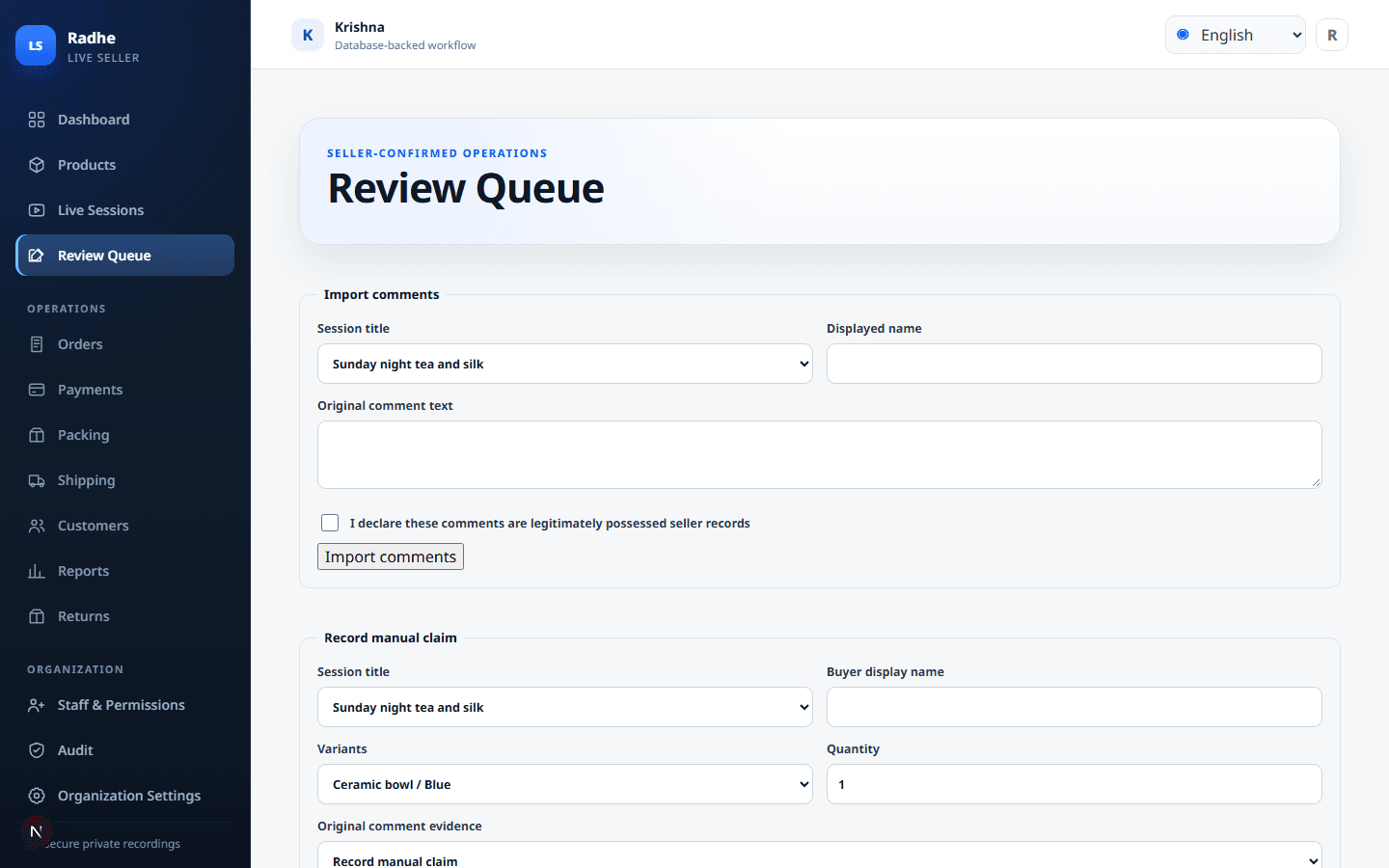
Task: View the Reports page
Action: (125, 571)
